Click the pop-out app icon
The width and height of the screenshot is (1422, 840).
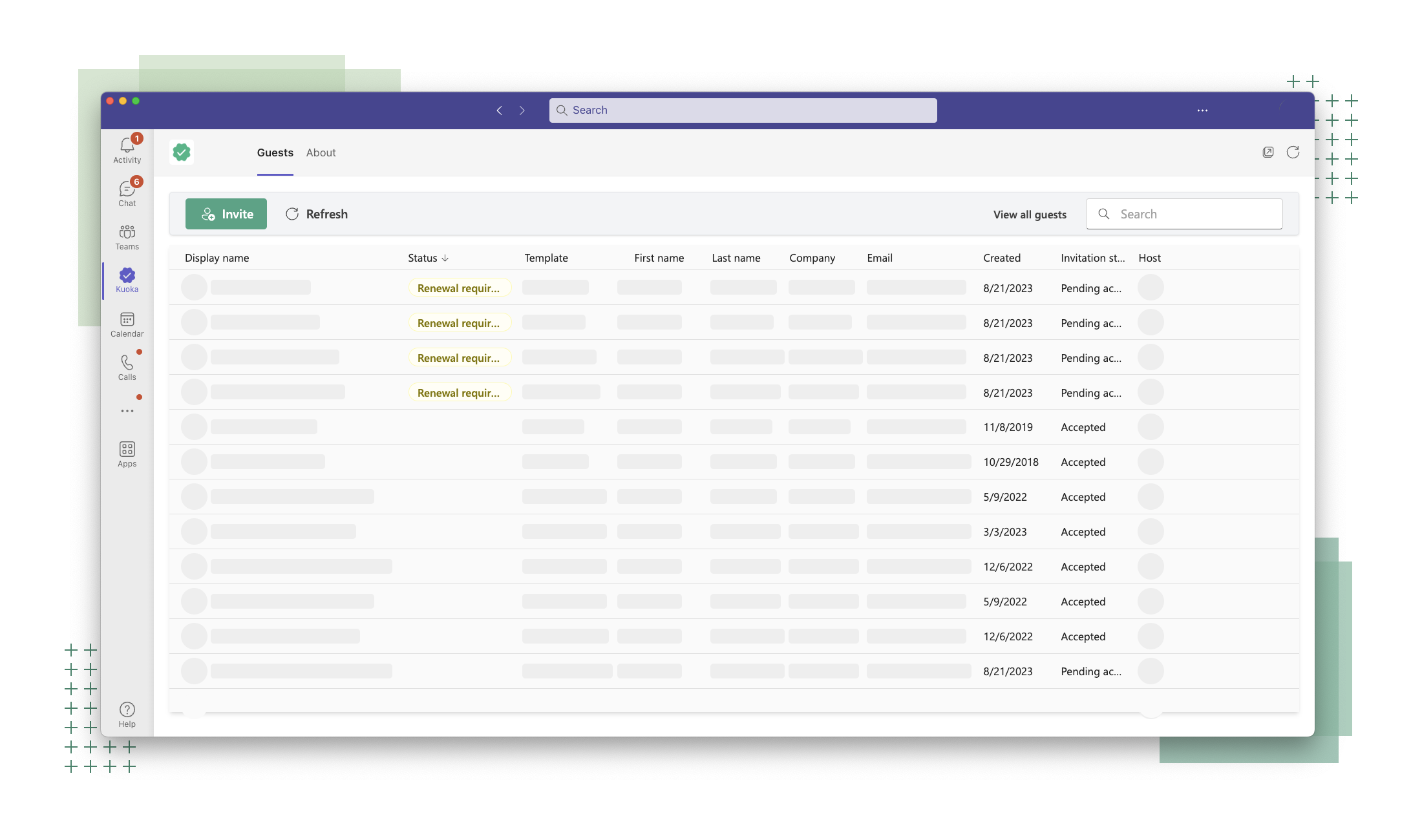[1268, 152]
